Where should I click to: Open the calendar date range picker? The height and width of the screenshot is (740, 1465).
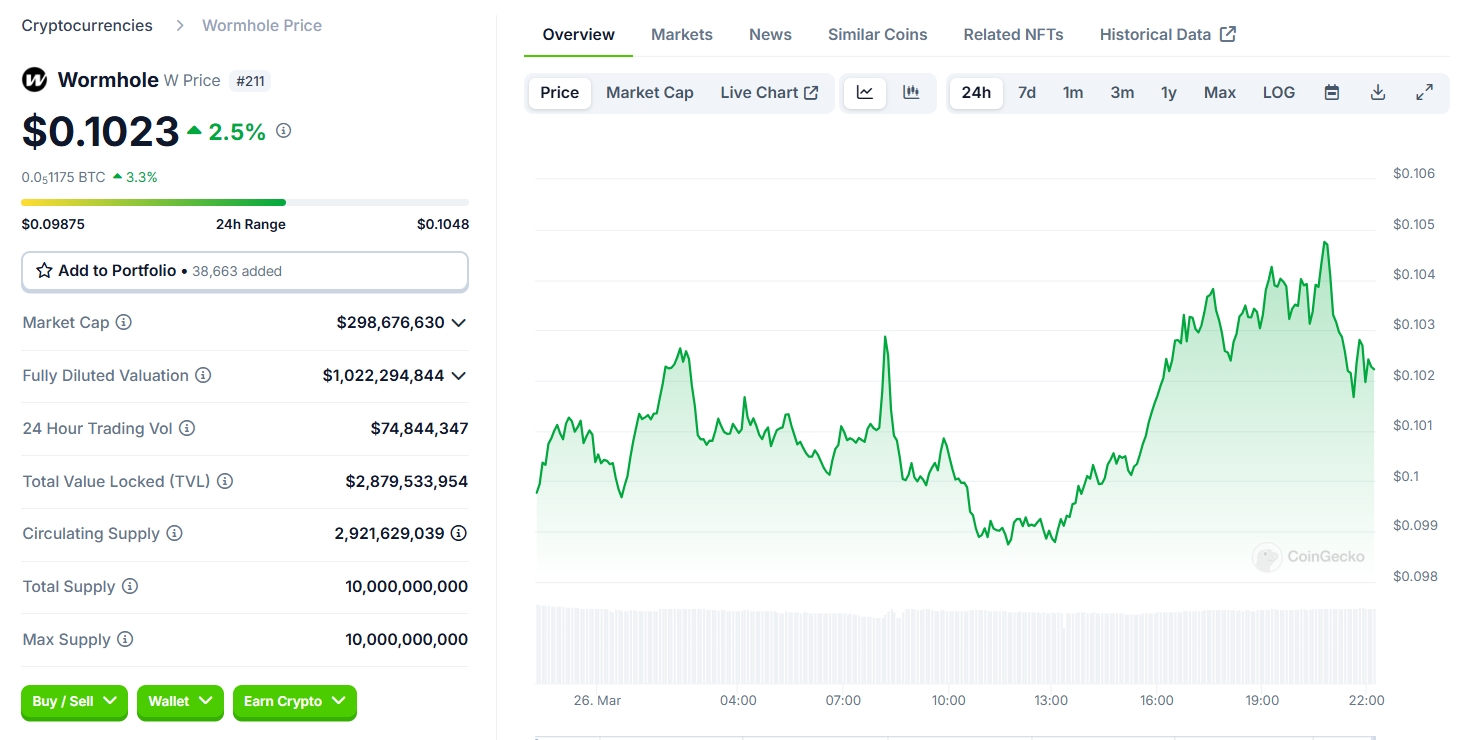1331,93
